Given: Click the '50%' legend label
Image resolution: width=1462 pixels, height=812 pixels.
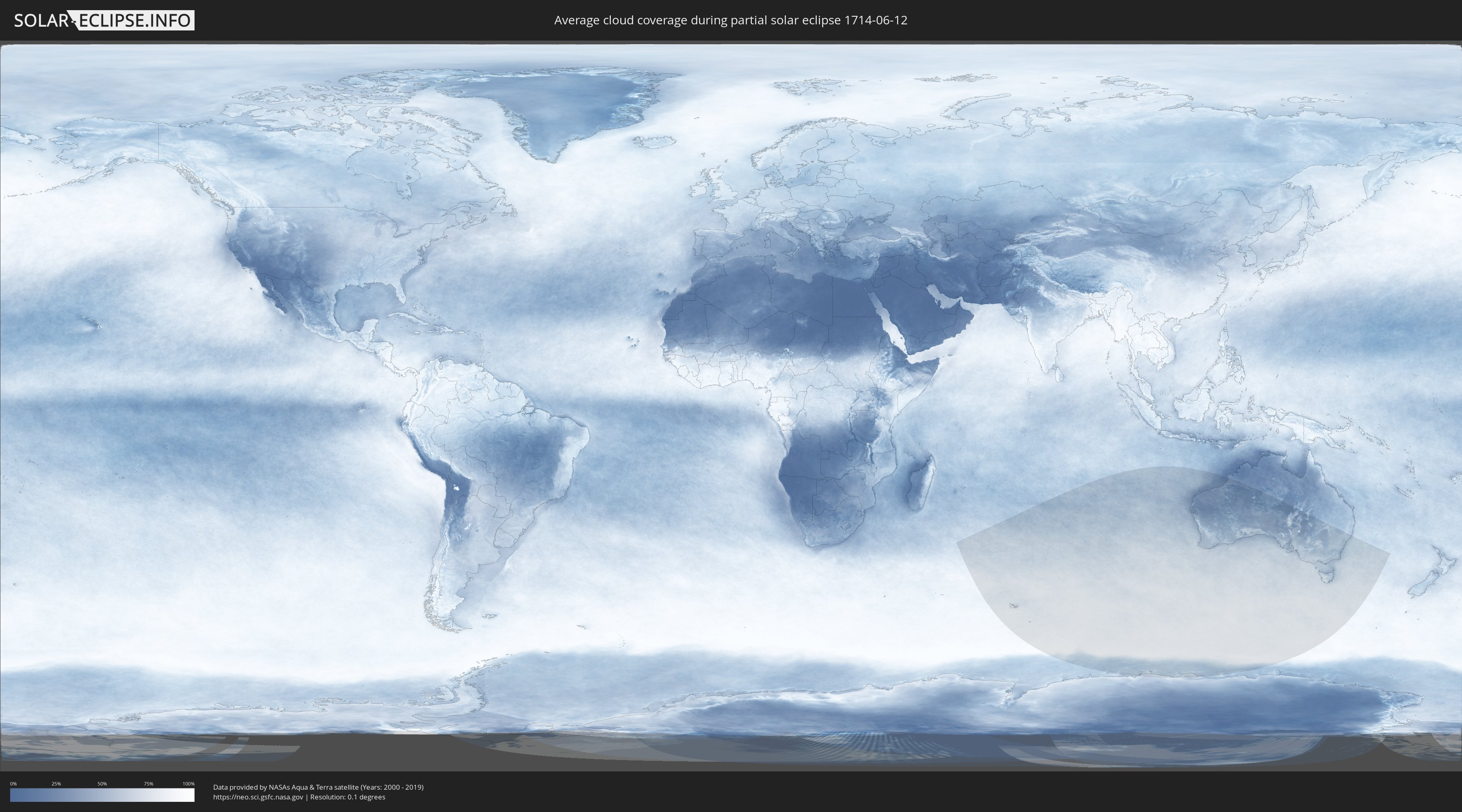Looking at the screenshot, I should pos(102,784).
